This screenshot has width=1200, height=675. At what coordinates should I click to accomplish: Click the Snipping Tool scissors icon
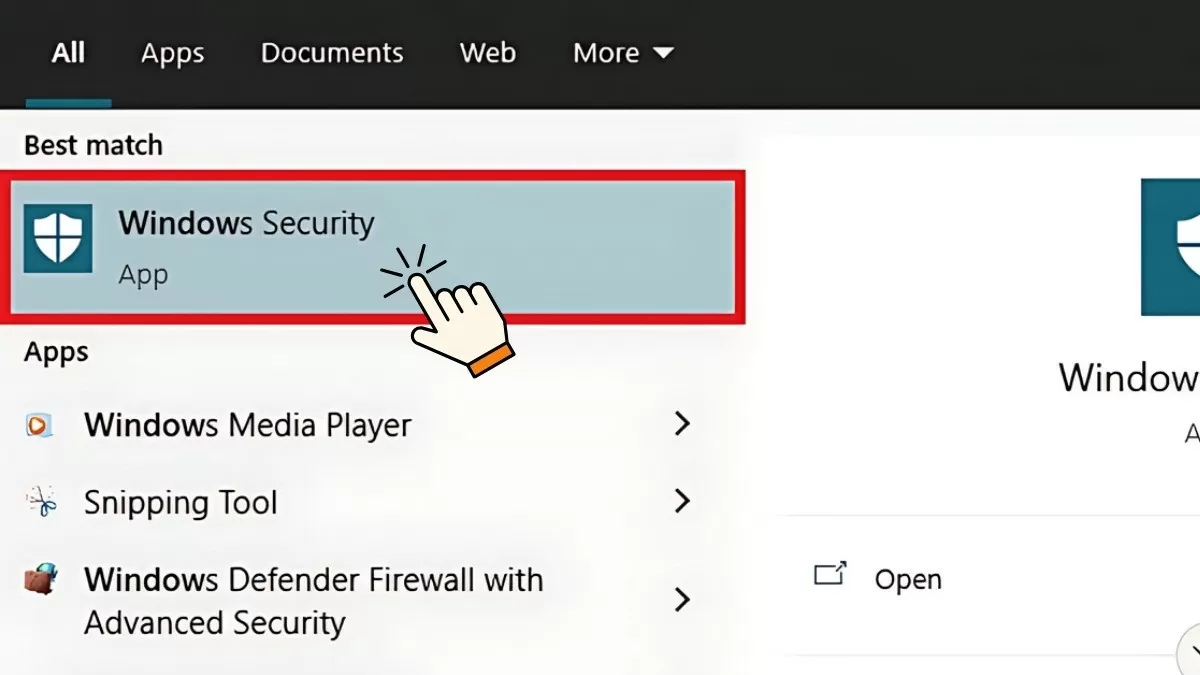point(41,502)
